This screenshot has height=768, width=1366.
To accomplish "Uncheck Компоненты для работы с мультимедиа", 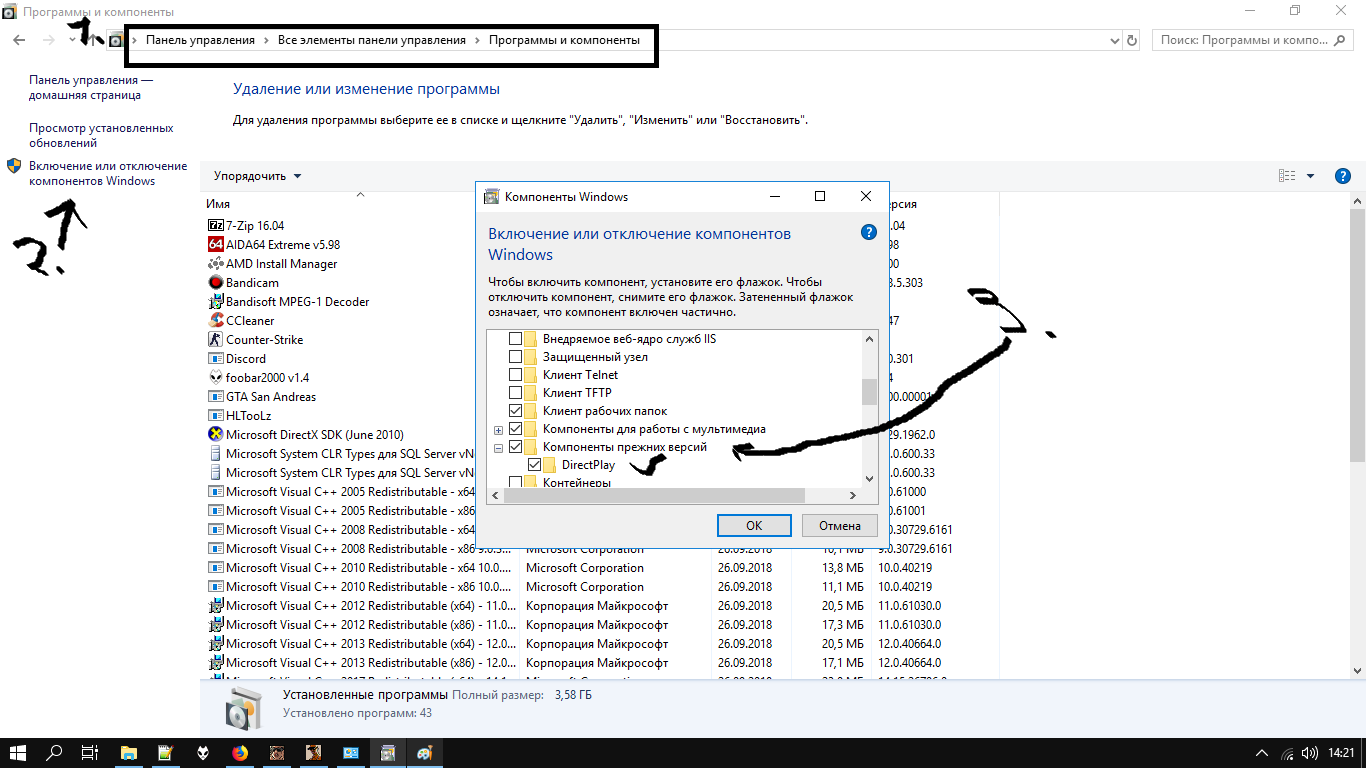I will point(516,429).
